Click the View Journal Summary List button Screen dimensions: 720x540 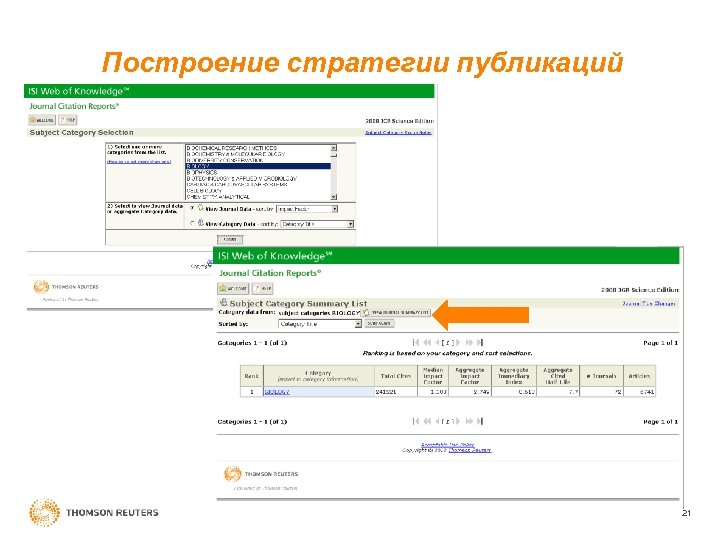[396, 312]
